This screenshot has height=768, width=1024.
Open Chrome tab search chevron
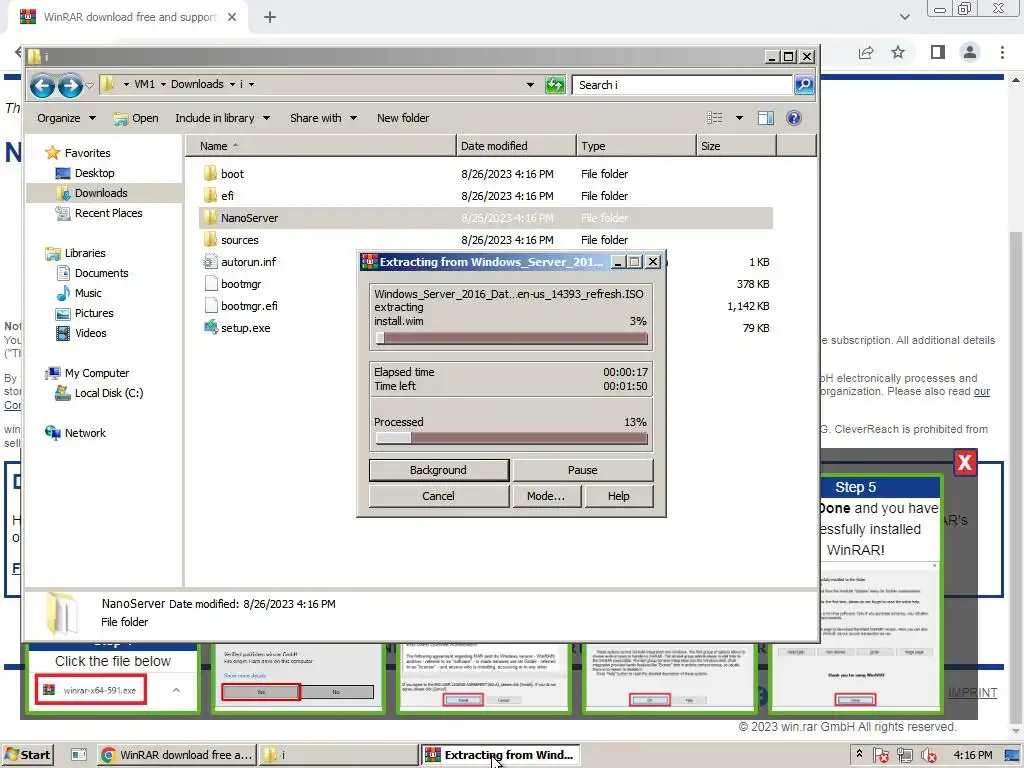pyautogui.click(x=904, y=17)
